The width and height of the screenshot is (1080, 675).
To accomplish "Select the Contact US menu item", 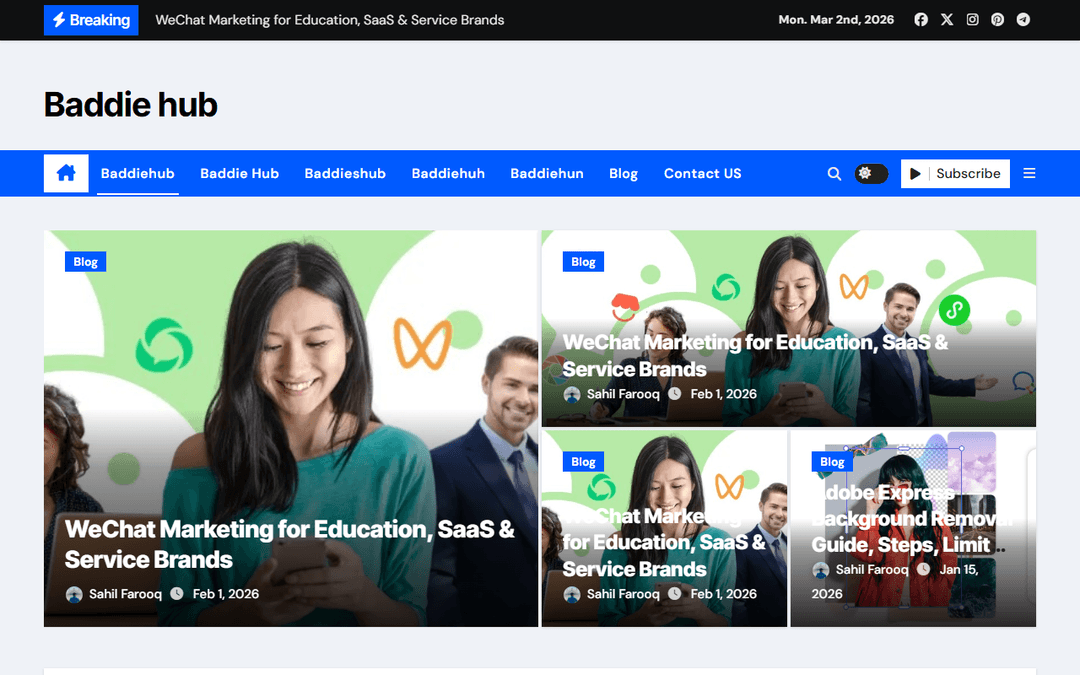I will [703, 174].
